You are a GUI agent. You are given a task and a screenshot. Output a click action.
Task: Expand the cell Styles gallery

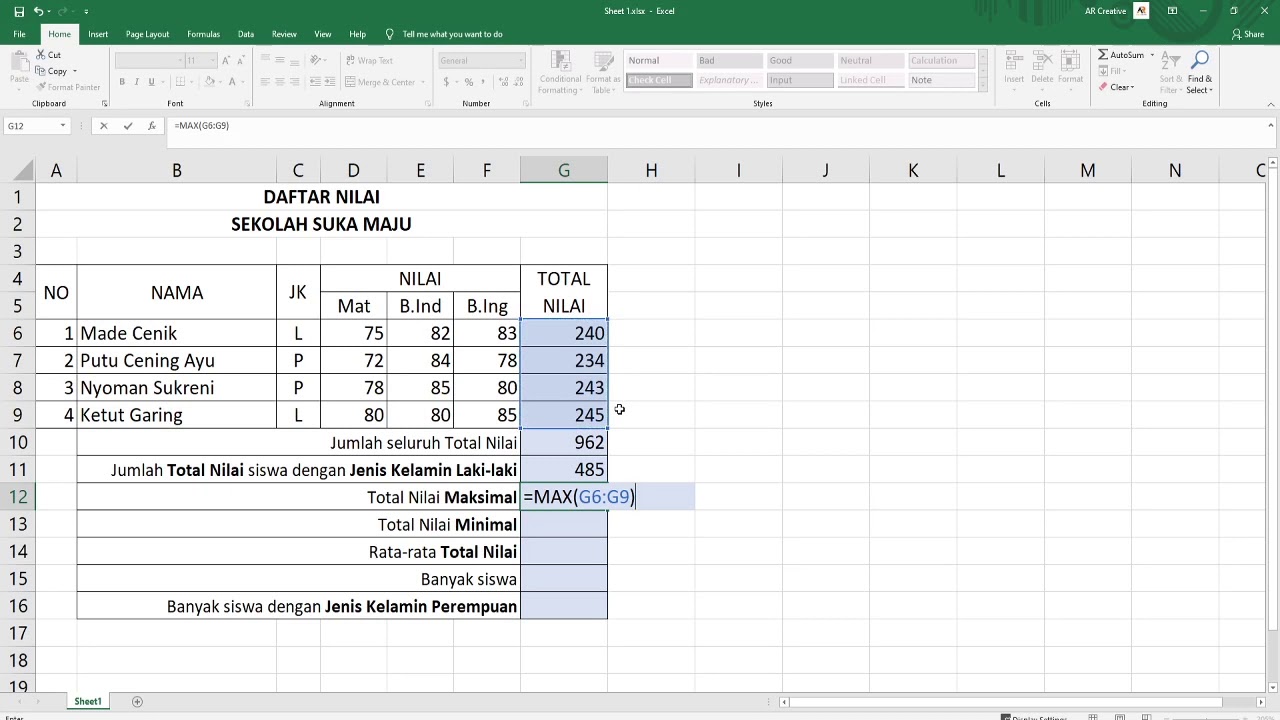984,83
